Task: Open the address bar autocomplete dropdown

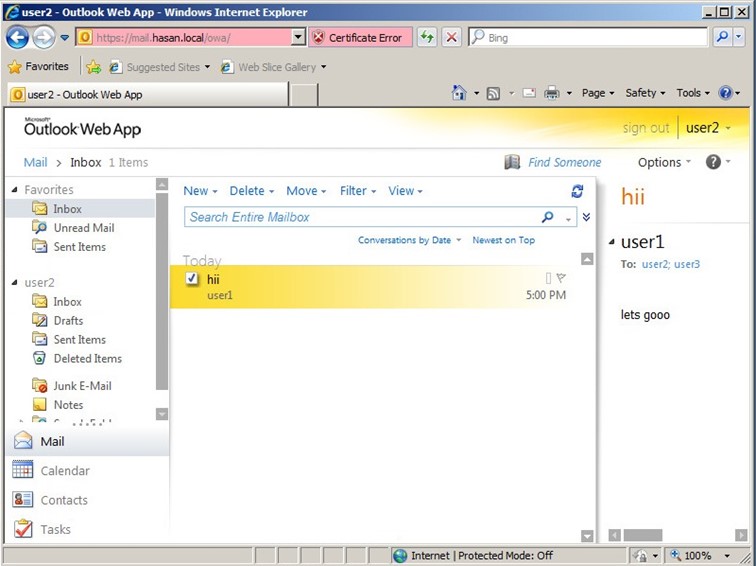Action: [x=298, y=38]
